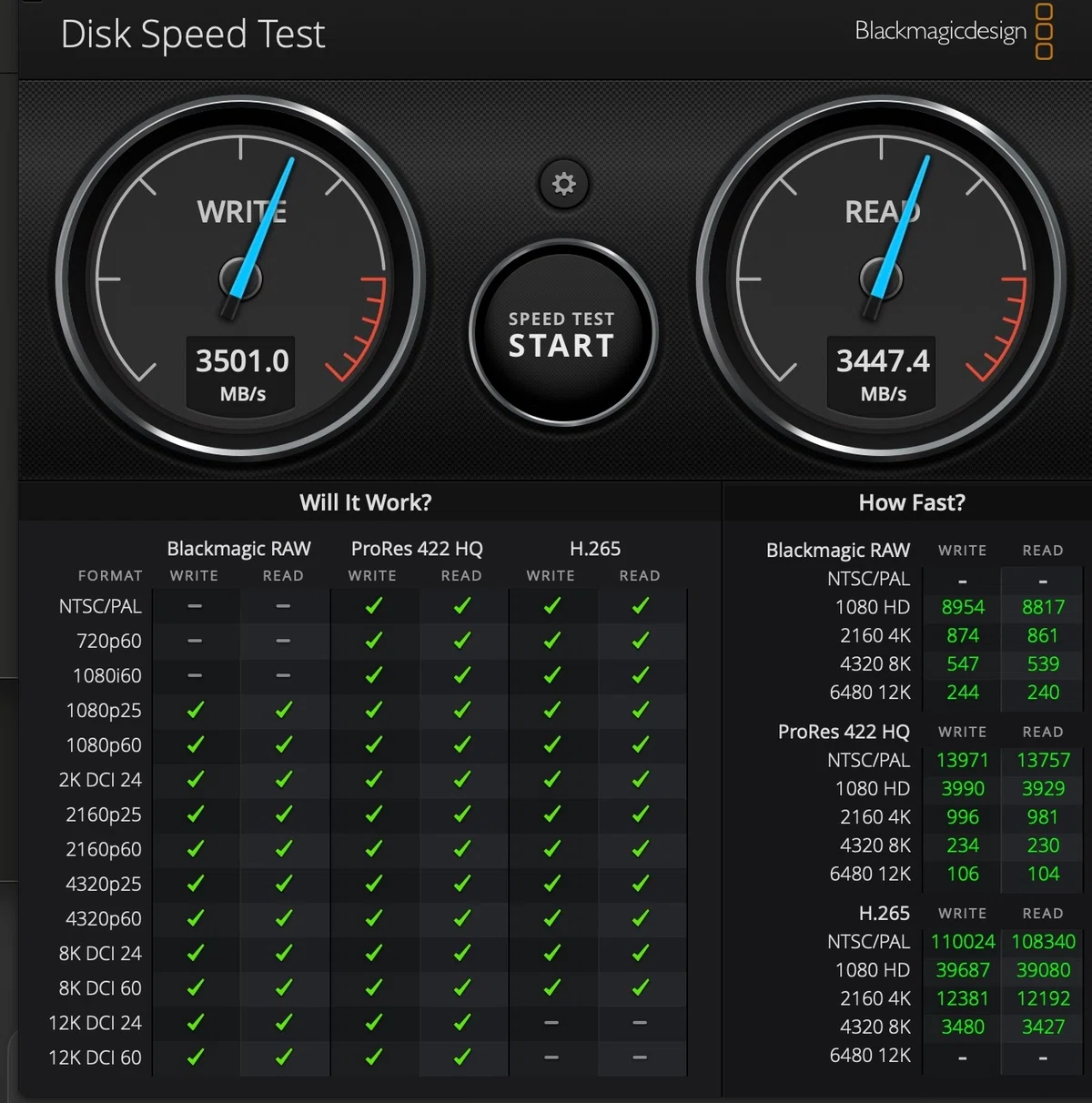The image size is (1092, 1103).
Task: Click H.265 read checkmark for 1080i60
Action: pyautogui.click(x=641, y=675)
